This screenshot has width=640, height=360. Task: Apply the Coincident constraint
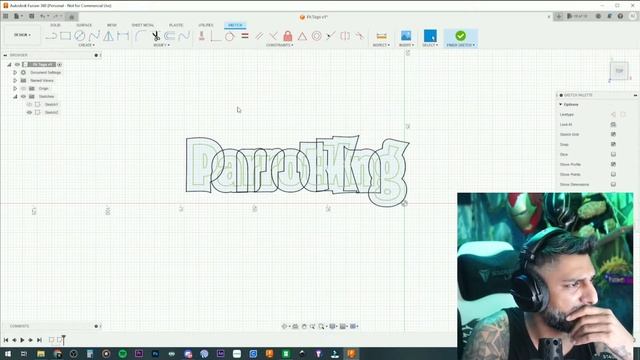point(216,36)
